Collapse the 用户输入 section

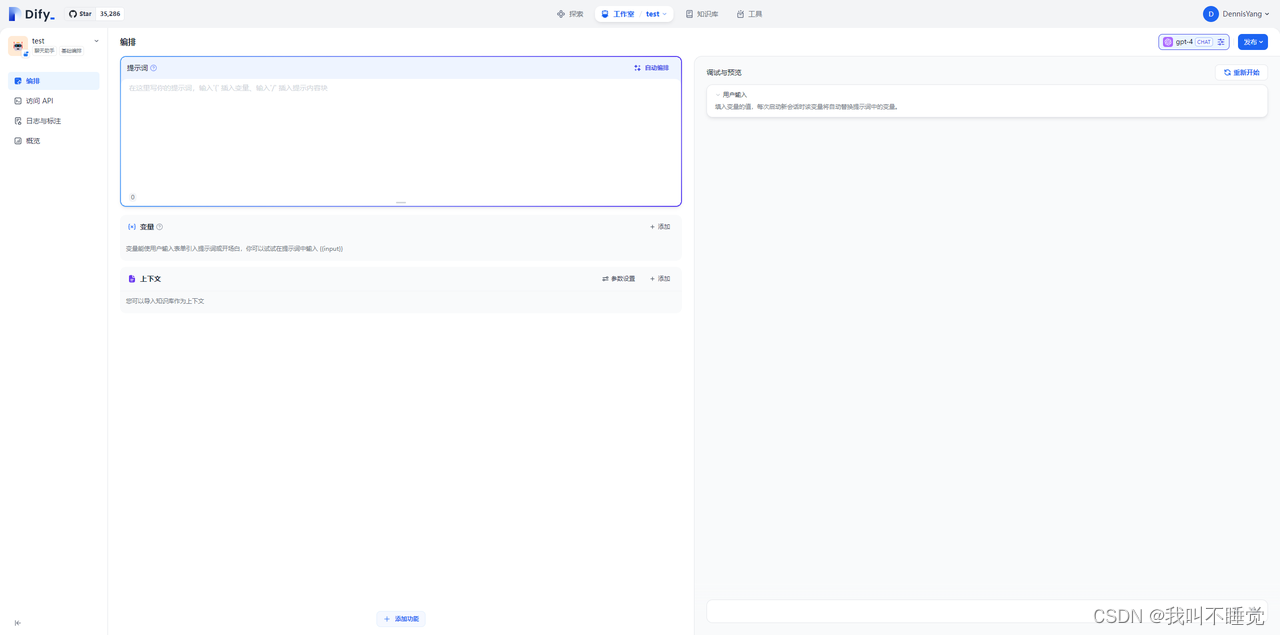717,95
